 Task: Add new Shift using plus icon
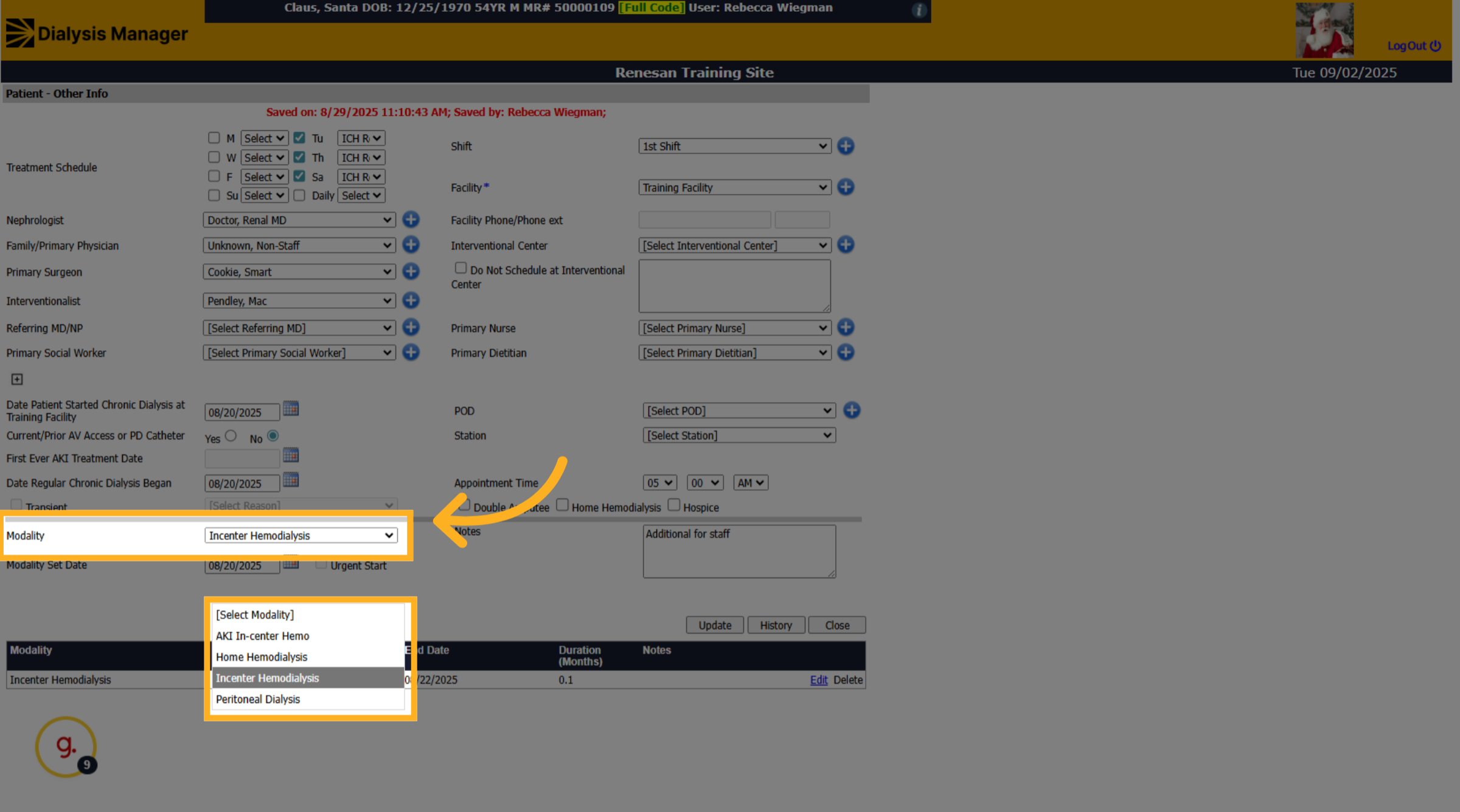click(846, 146)
